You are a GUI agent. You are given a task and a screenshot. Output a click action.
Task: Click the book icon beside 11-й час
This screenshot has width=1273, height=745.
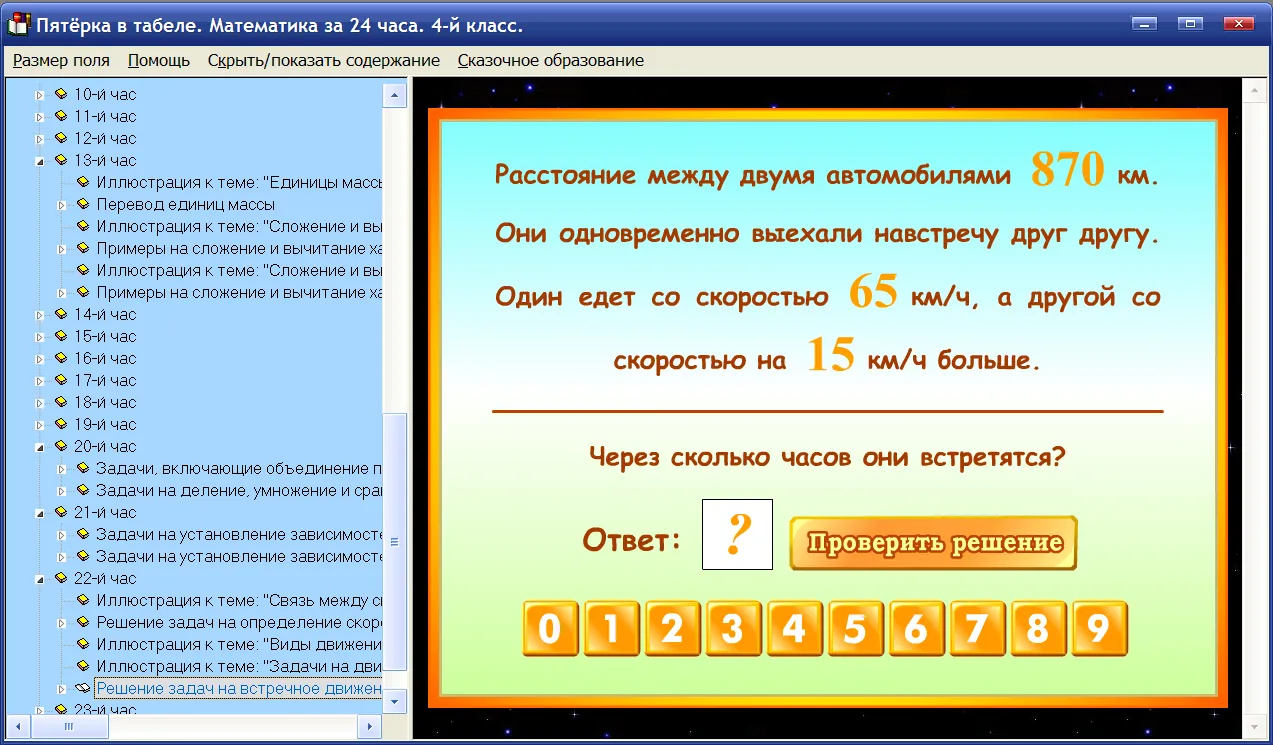(60, 116)
